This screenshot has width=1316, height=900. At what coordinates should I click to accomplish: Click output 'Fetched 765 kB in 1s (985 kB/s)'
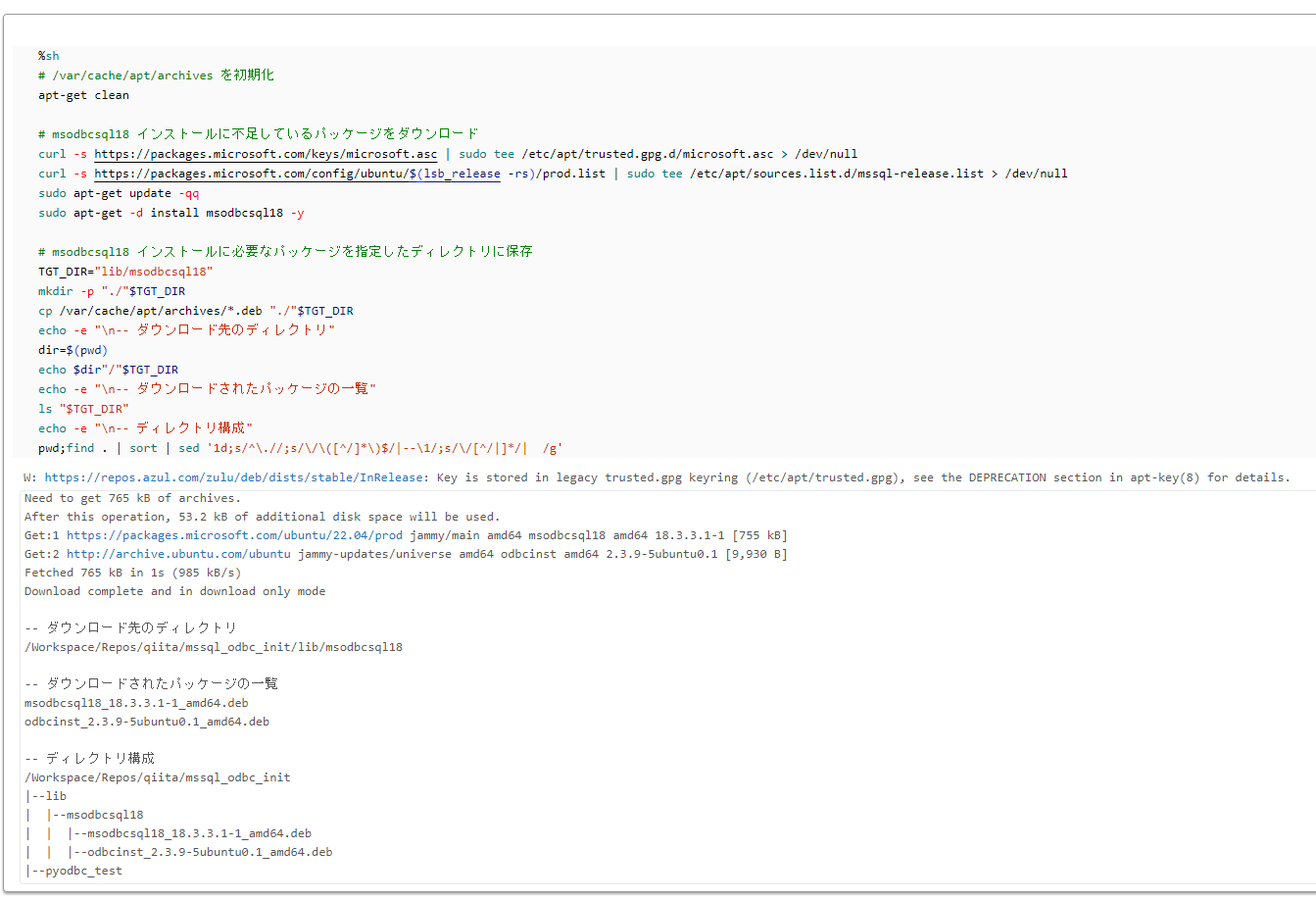[132, 573]
